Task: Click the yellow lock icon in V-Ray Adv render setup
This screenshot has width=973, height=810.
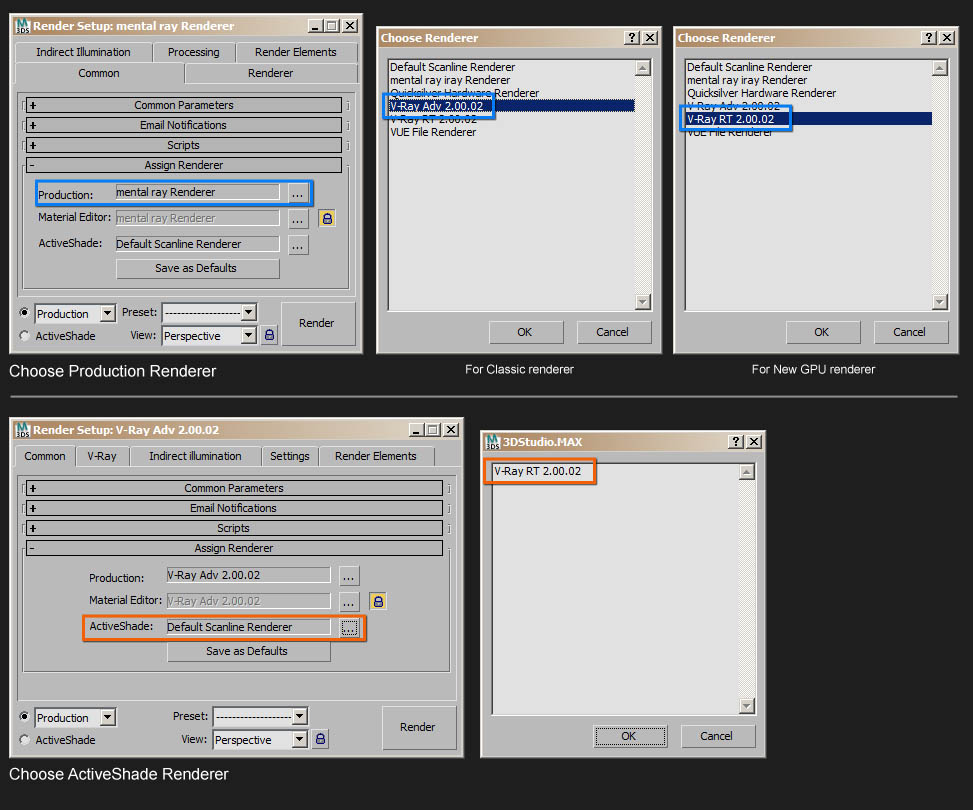Action: [x=377, y=601]
